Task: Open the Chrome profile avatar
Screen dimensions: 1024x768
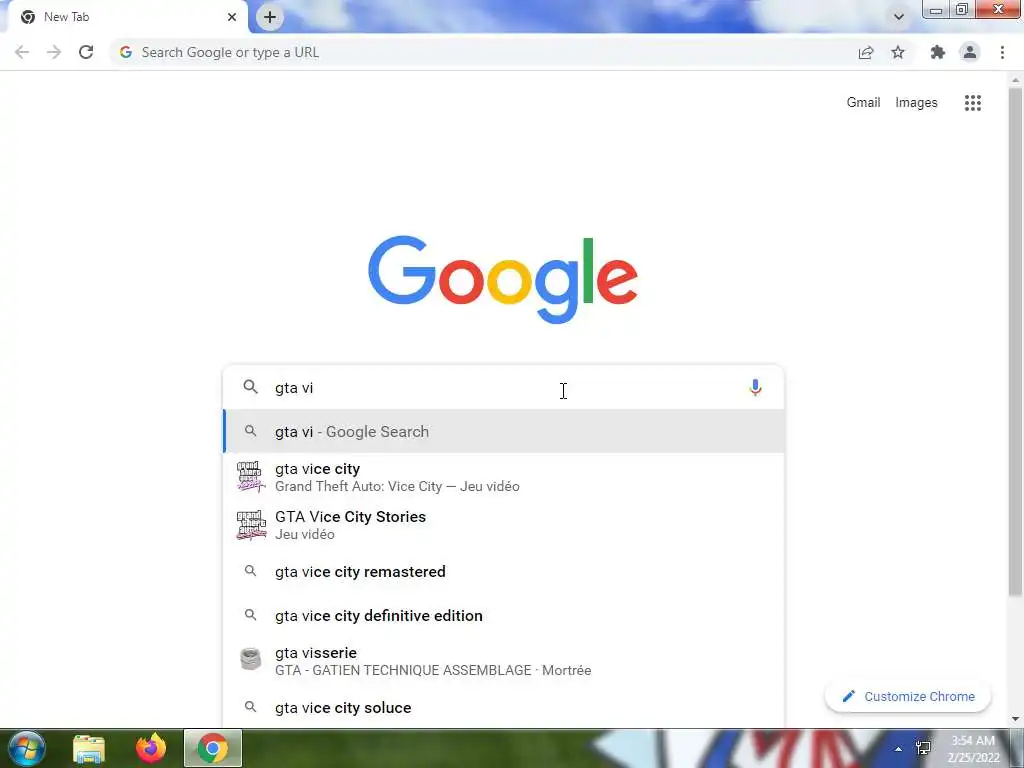Action: click(970, 52)
